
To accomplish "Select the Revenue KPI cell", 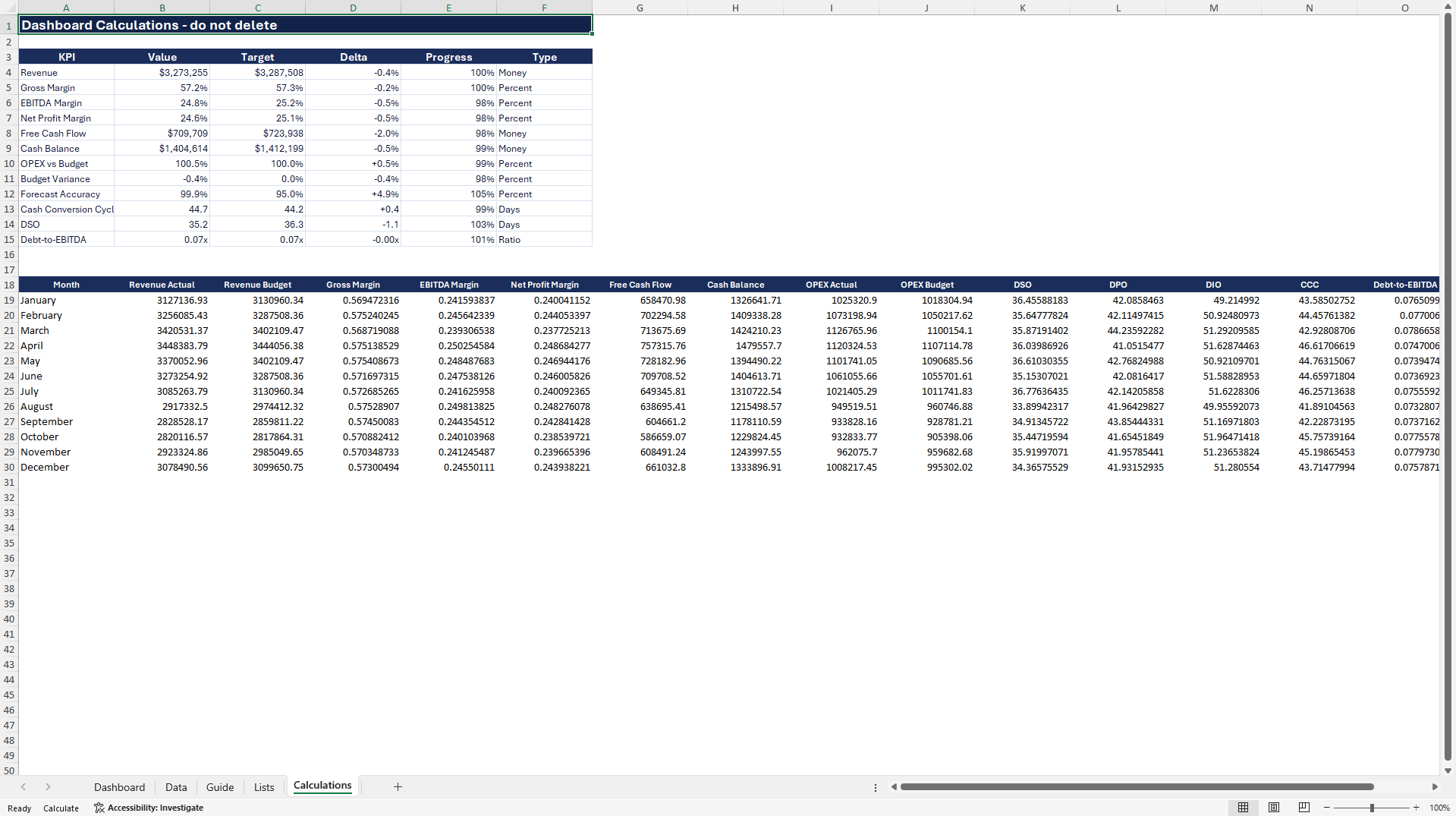I will pos(66,72).
